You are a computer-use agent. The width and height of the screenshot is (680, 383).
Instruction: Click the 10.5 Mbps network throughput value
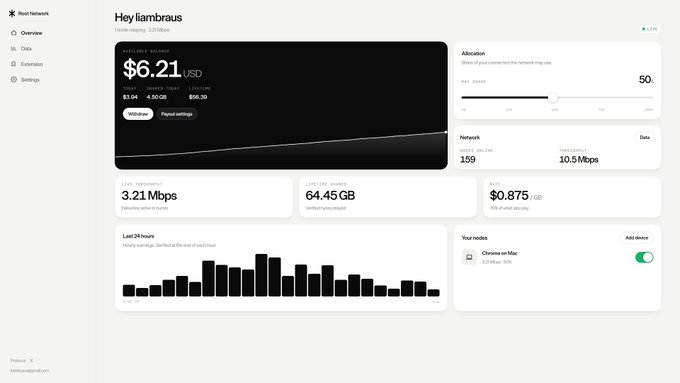579,160
